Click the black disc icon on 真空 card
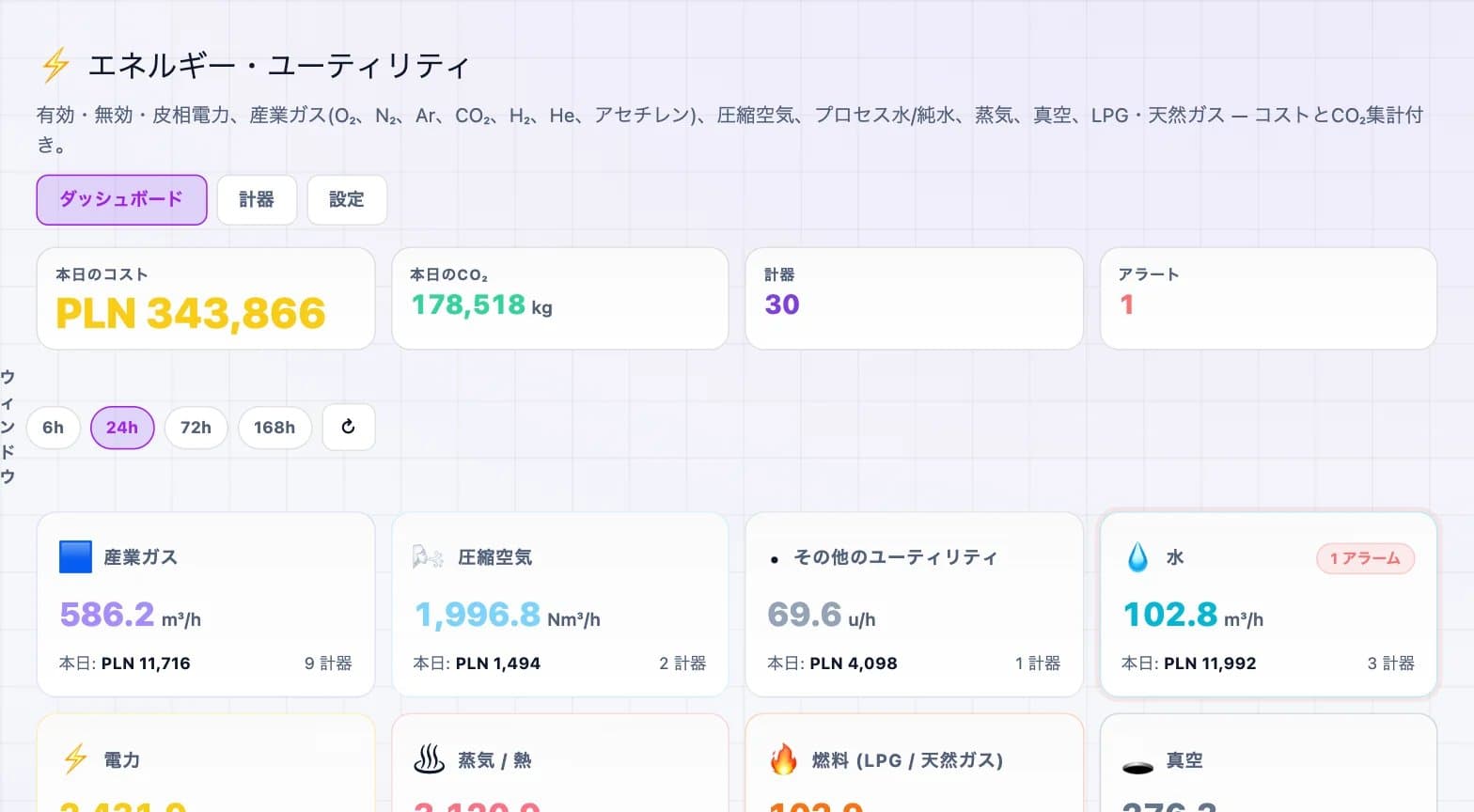The image size is (1474, 812). point(1137,768)
